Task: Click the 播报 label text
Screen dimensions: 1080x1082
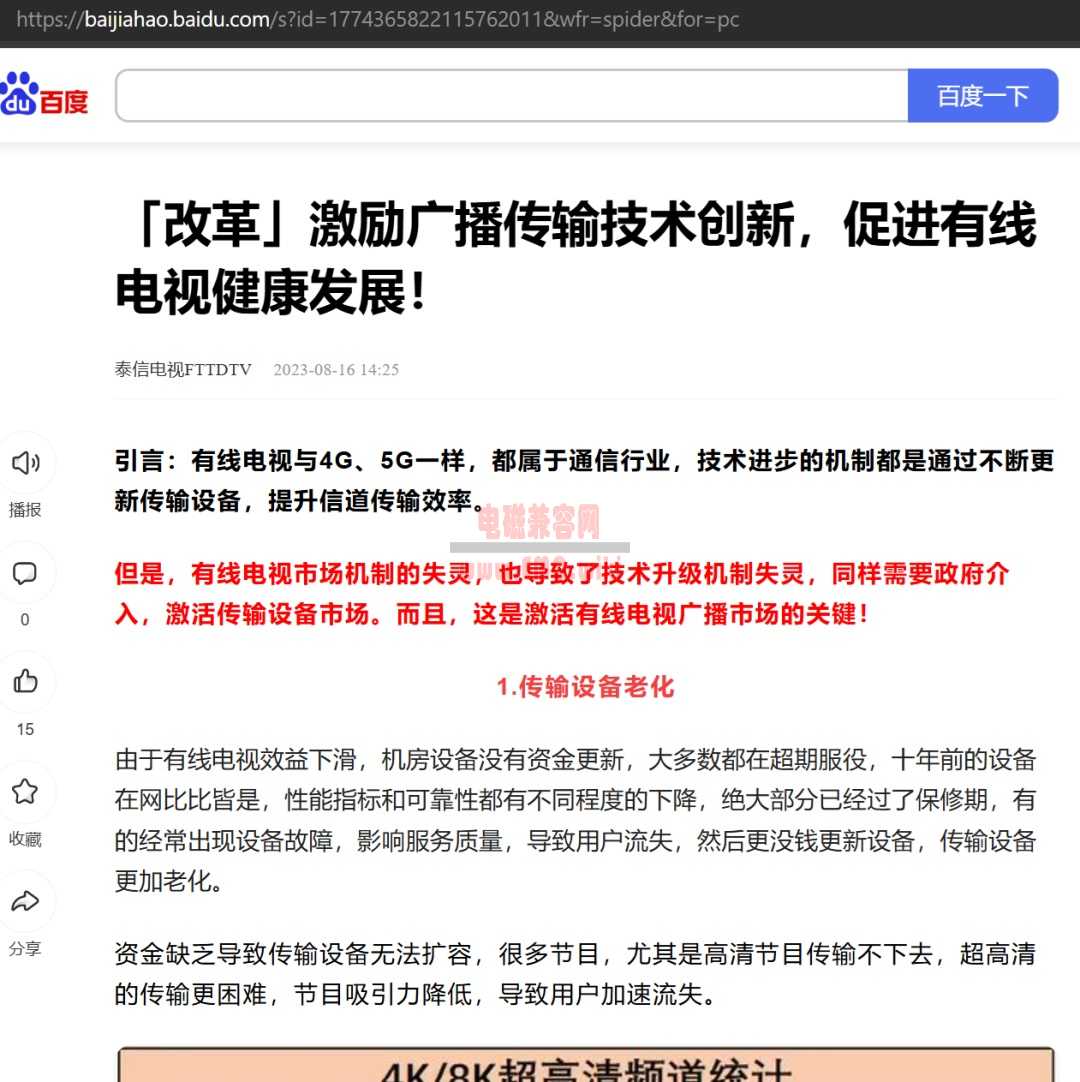Action: click(x=25, y=510)
